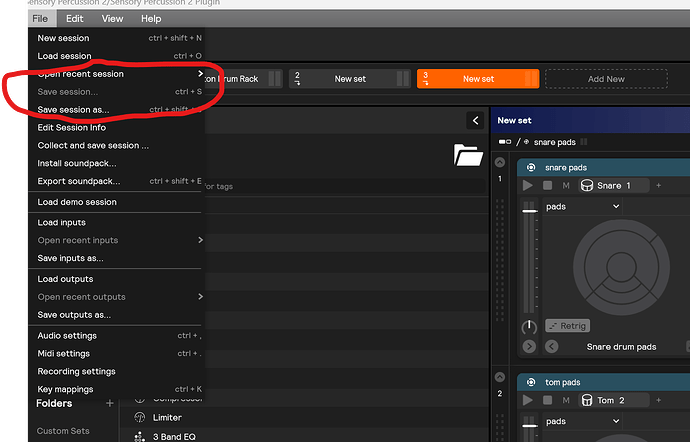Select set 2 New set tab
This screenshot has width=690, height=442.
click(x=350, y=79)
